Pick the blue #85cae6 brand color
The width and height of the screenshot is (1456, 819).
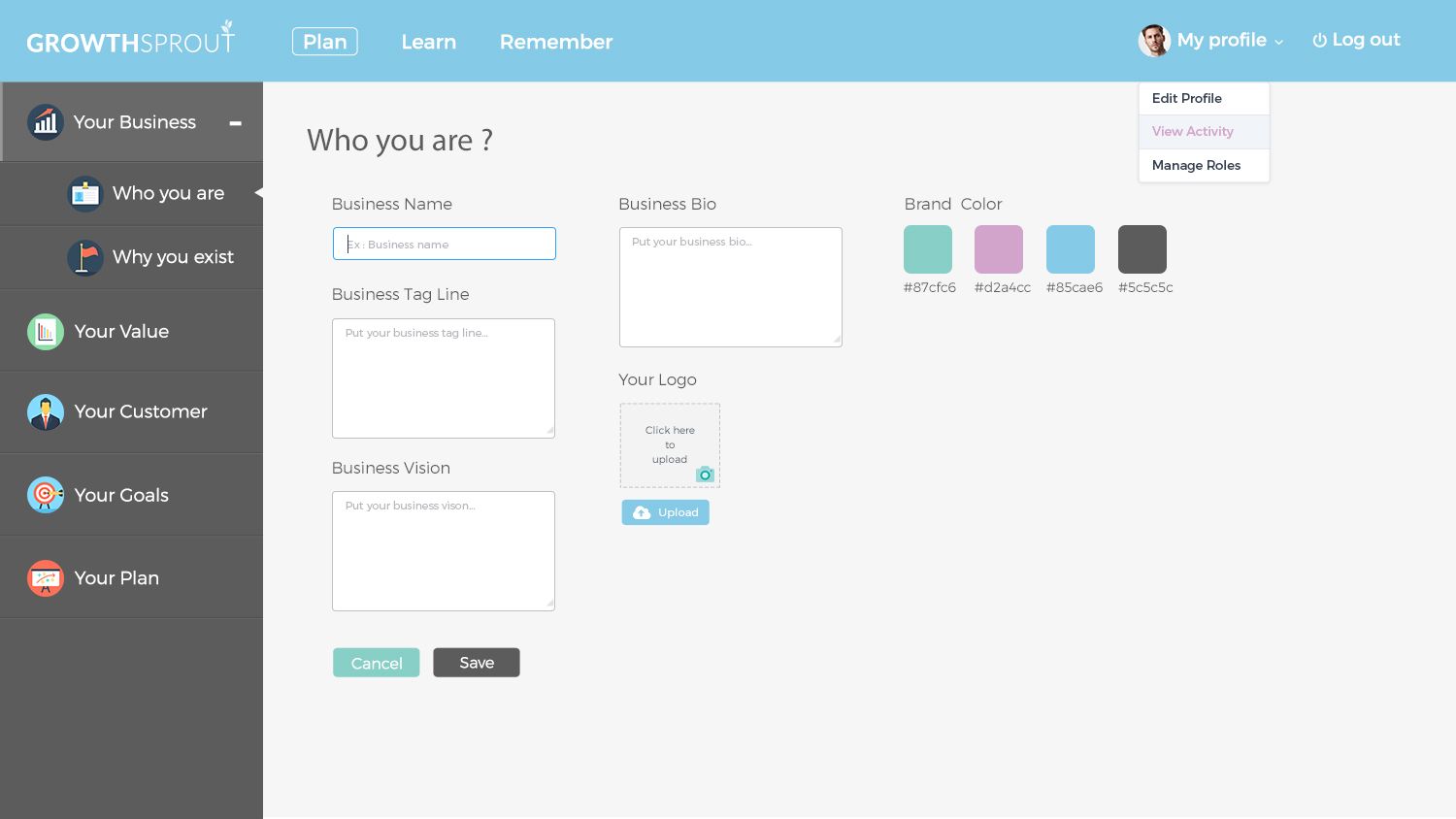point(1071,249)
